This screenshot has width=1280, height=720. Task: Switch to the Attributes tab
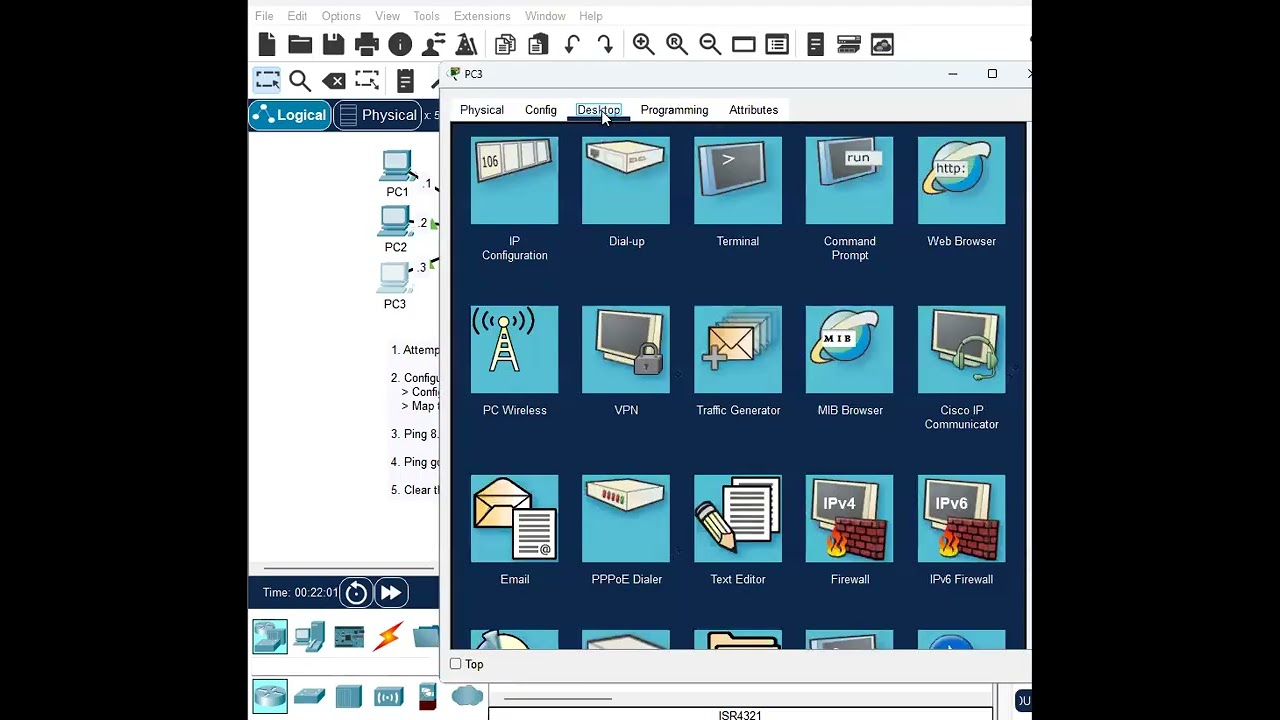753,110
